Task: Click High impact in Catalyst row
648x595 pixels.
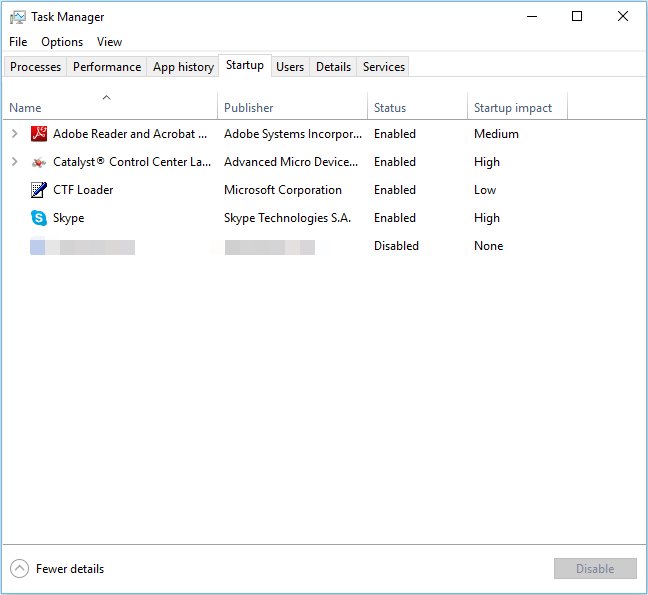Action: pyautogui.click(x=487, y=162)
